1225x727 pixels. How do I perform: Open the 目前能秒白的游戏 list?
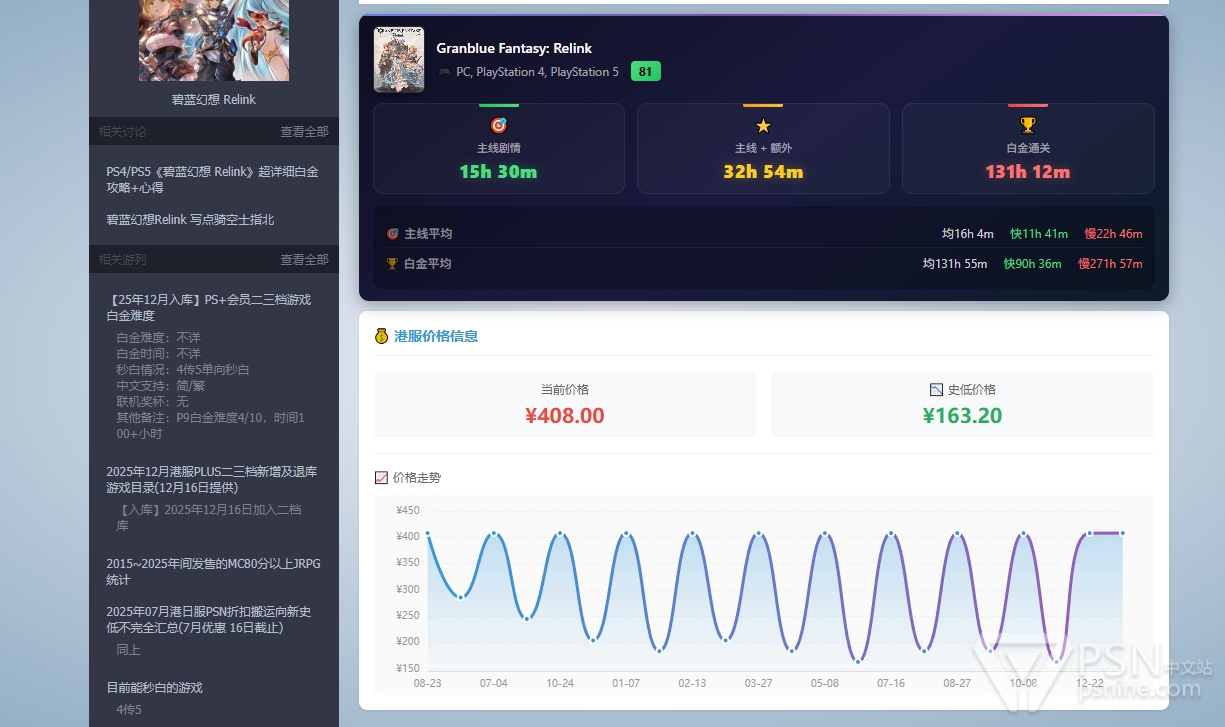pyautogui.click(x=154, y=687)
